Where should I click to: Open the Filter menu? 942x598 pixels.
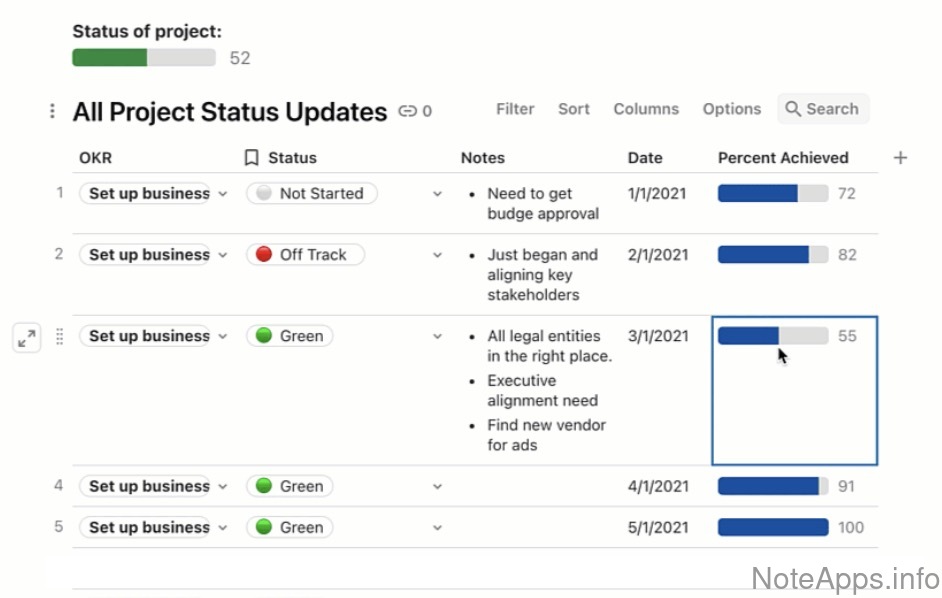(515, 109)
